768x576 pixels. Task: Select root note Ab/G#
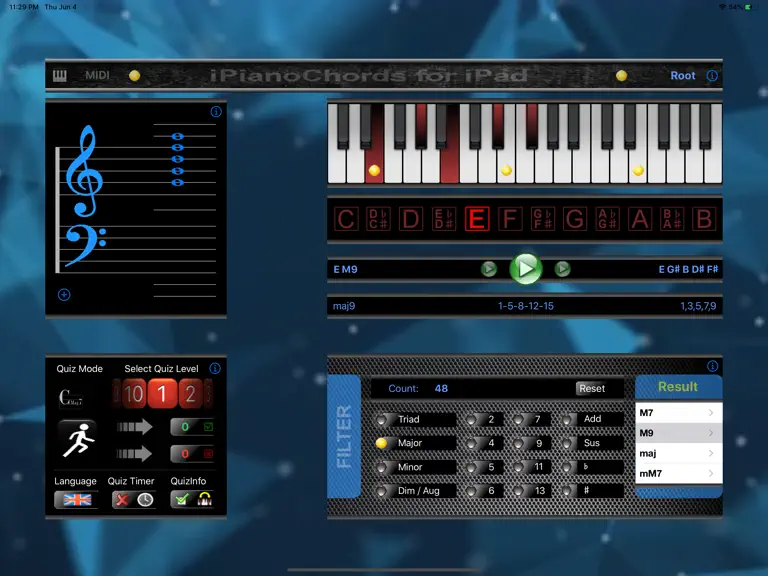607,219
